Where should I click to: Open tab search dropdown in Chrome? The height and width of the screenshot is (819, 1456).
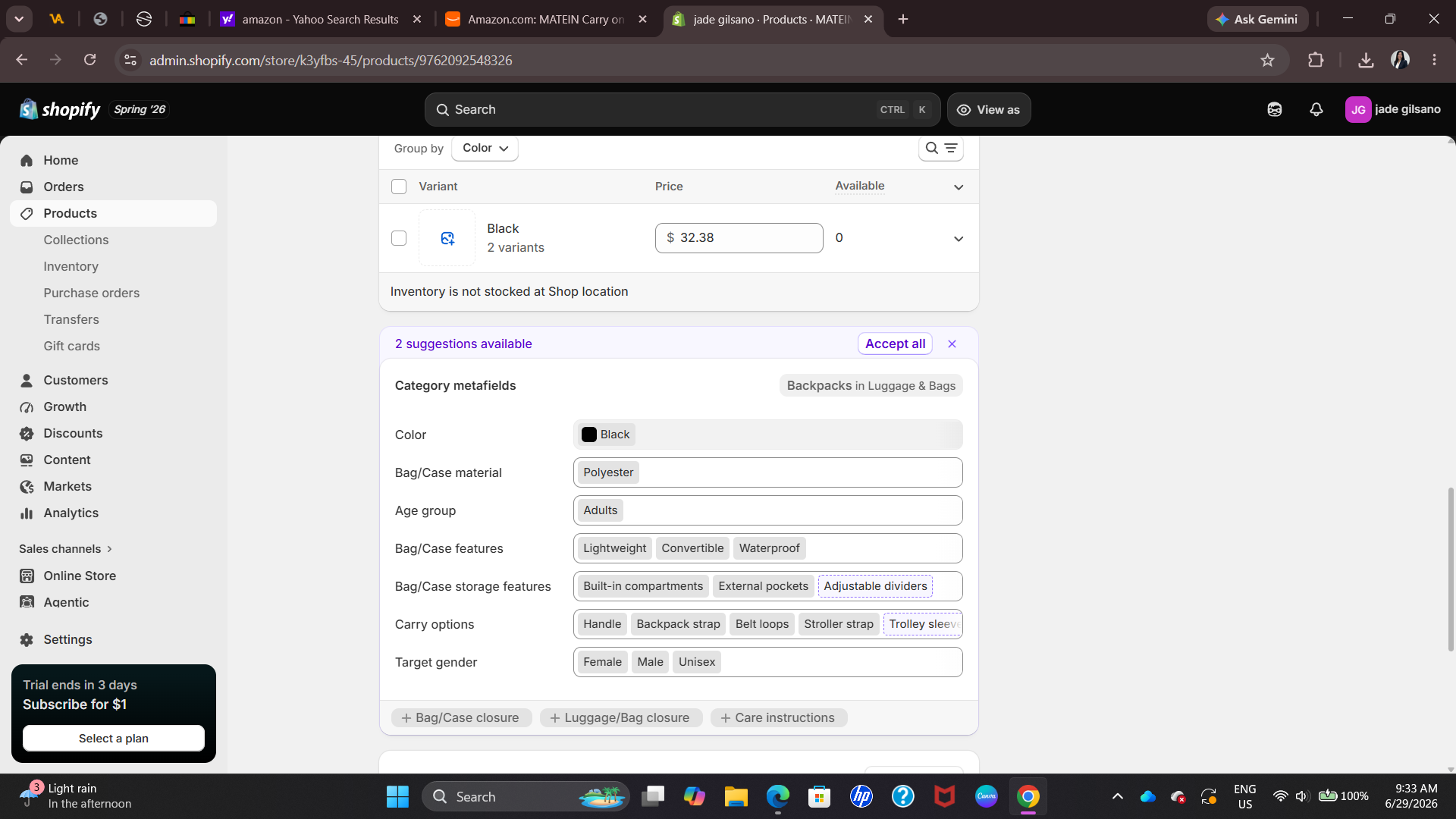(x=19, y=19)
